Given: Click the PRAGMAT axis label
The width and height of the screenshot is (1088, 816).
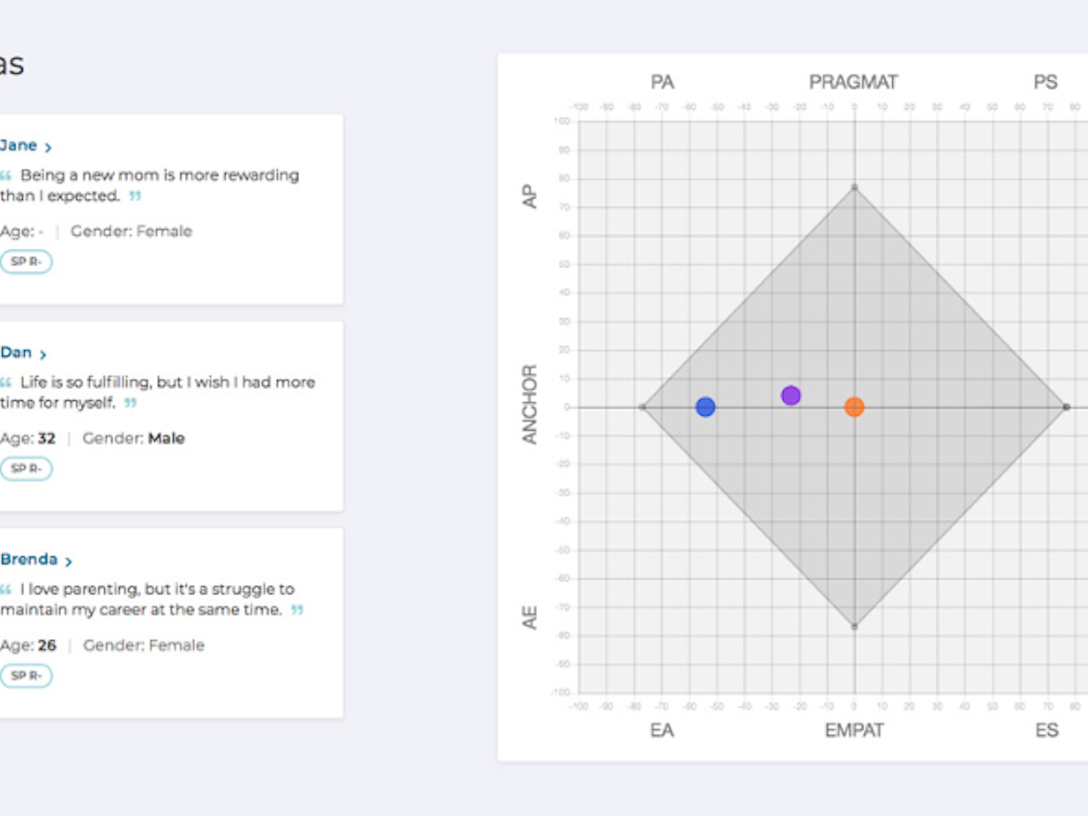Looking at the screenshot, I should coord(853,82).
